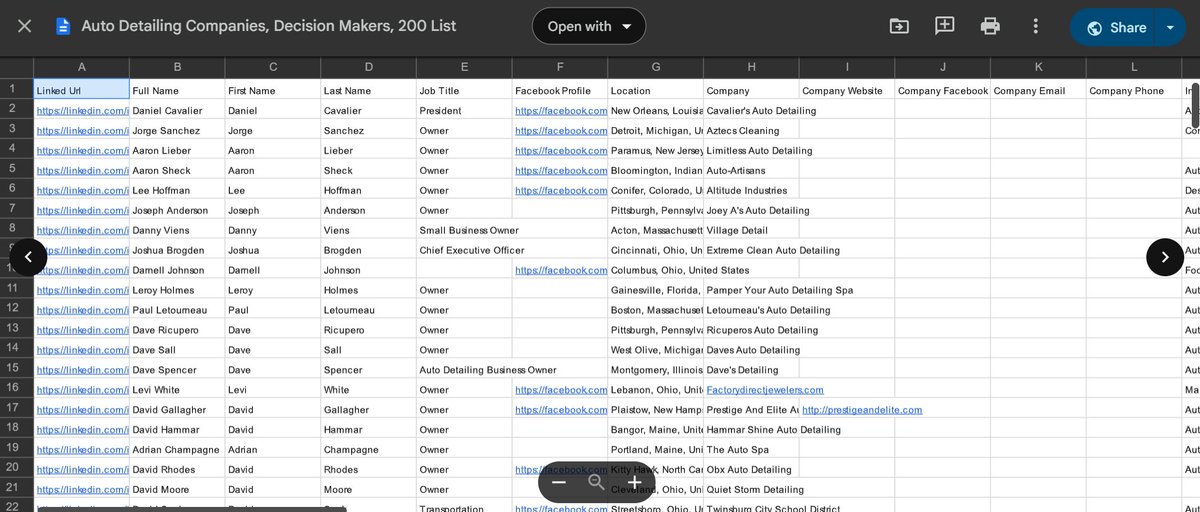This screenshot has height=512, width=1200.
Task: Click the 'Levi White' full name cell
Action: (177, 390)
